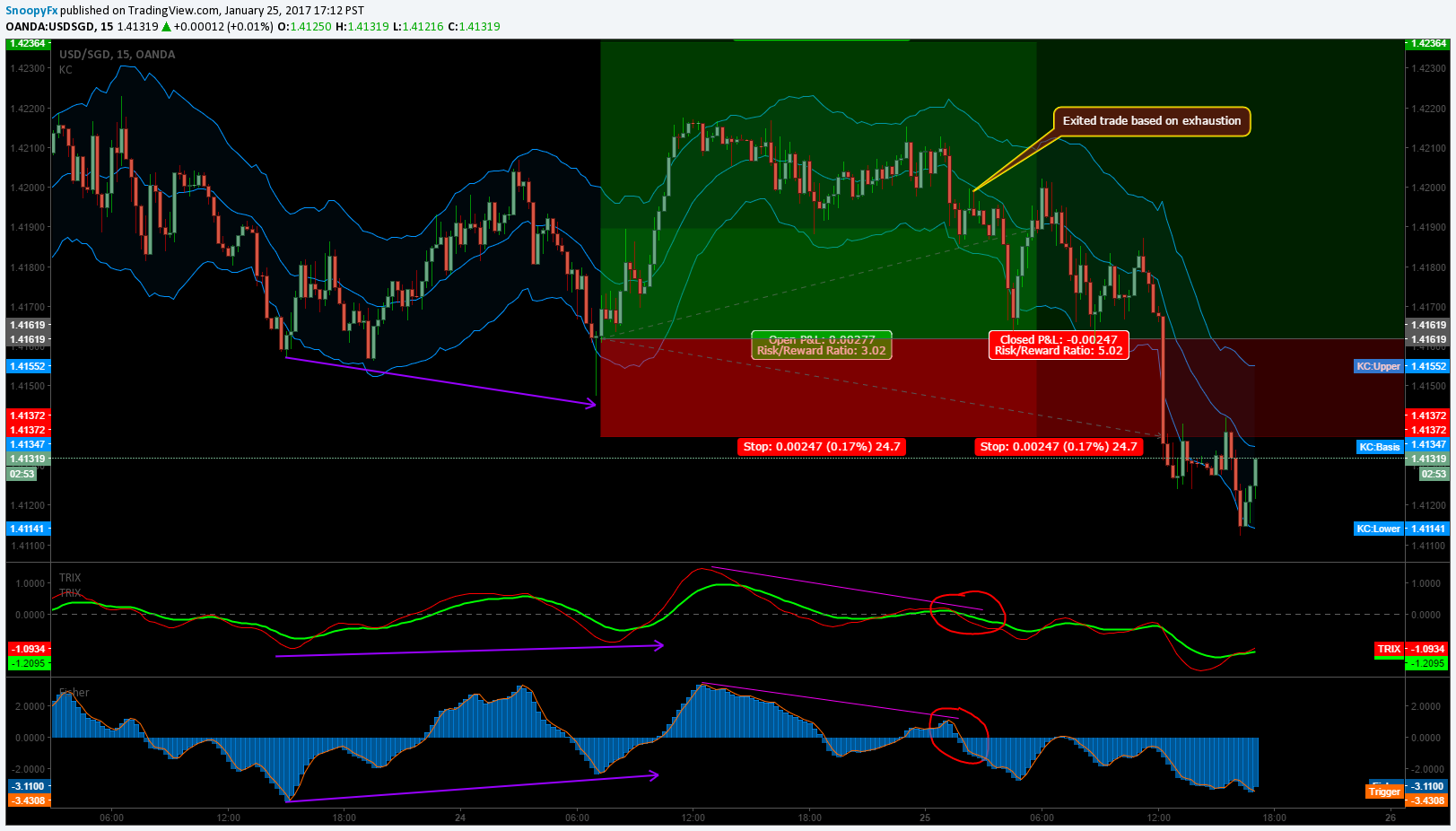Select the USD/SGD, 15, OANDA chart title

pos(118,55)
